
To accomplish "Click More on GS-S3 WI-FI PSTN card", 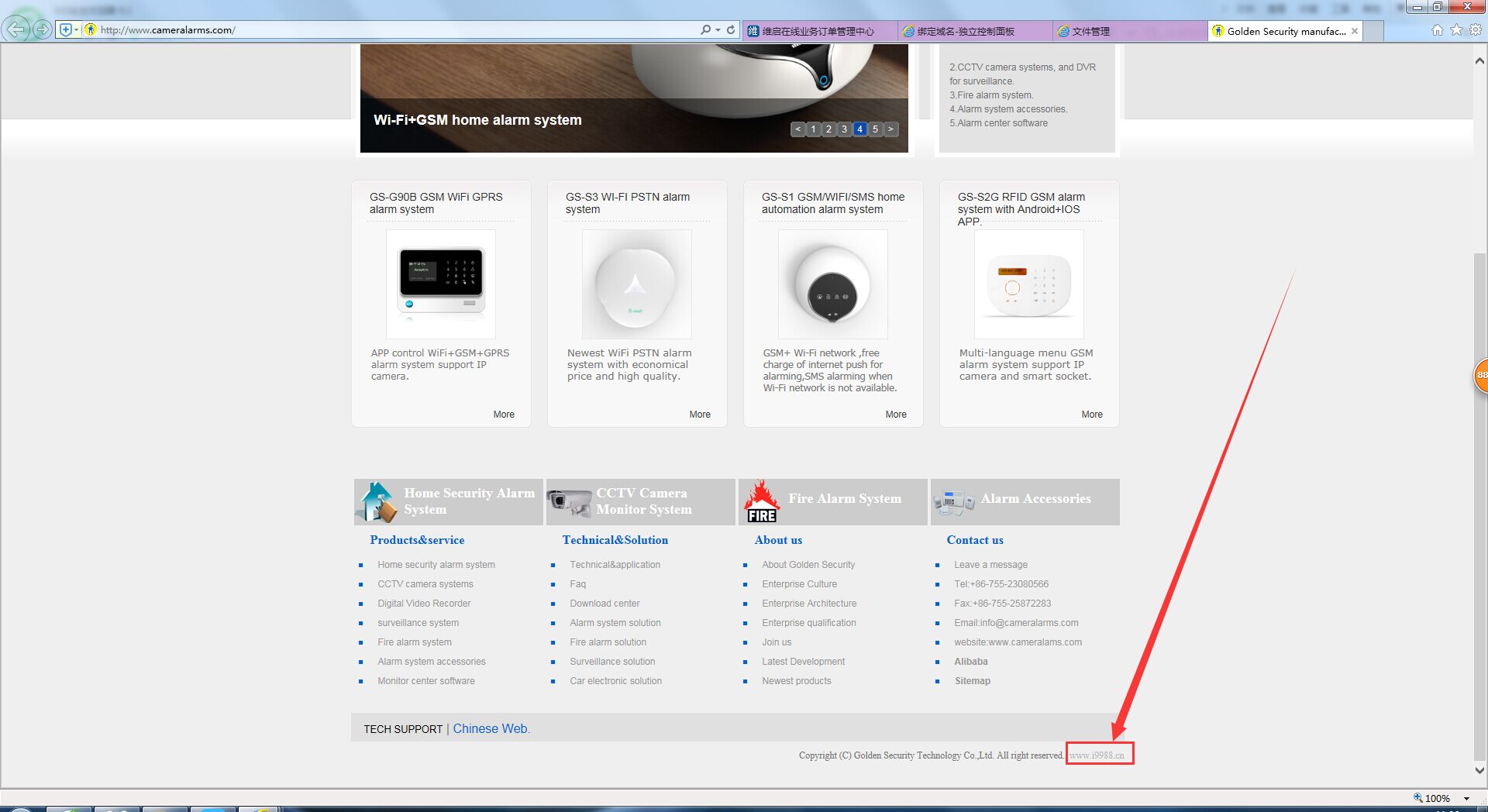I will [700, 415].
